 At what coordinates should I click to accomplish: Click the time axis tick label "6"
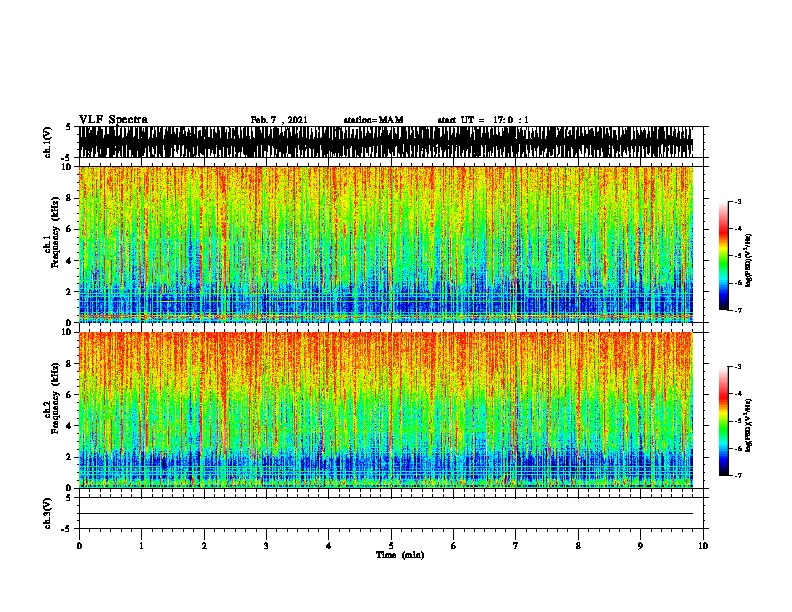[x=454, y=545]
